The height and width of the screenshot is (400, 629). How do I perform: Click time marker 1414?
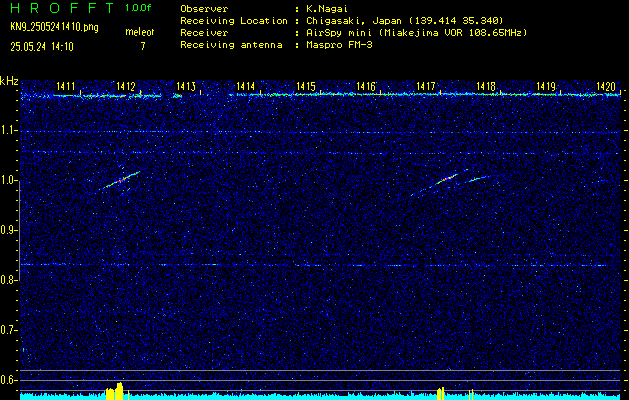click(x=246, y=86)
